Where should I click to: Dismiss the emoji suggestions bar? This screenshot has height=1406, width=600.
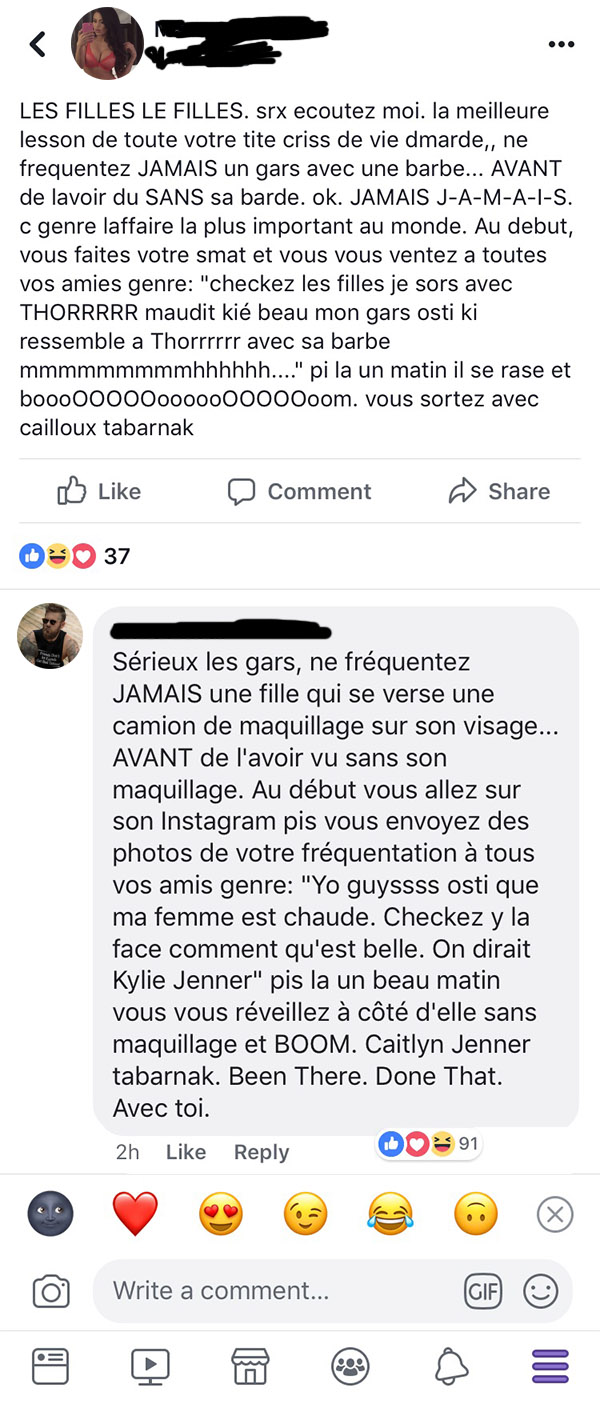click(555, 1215)
